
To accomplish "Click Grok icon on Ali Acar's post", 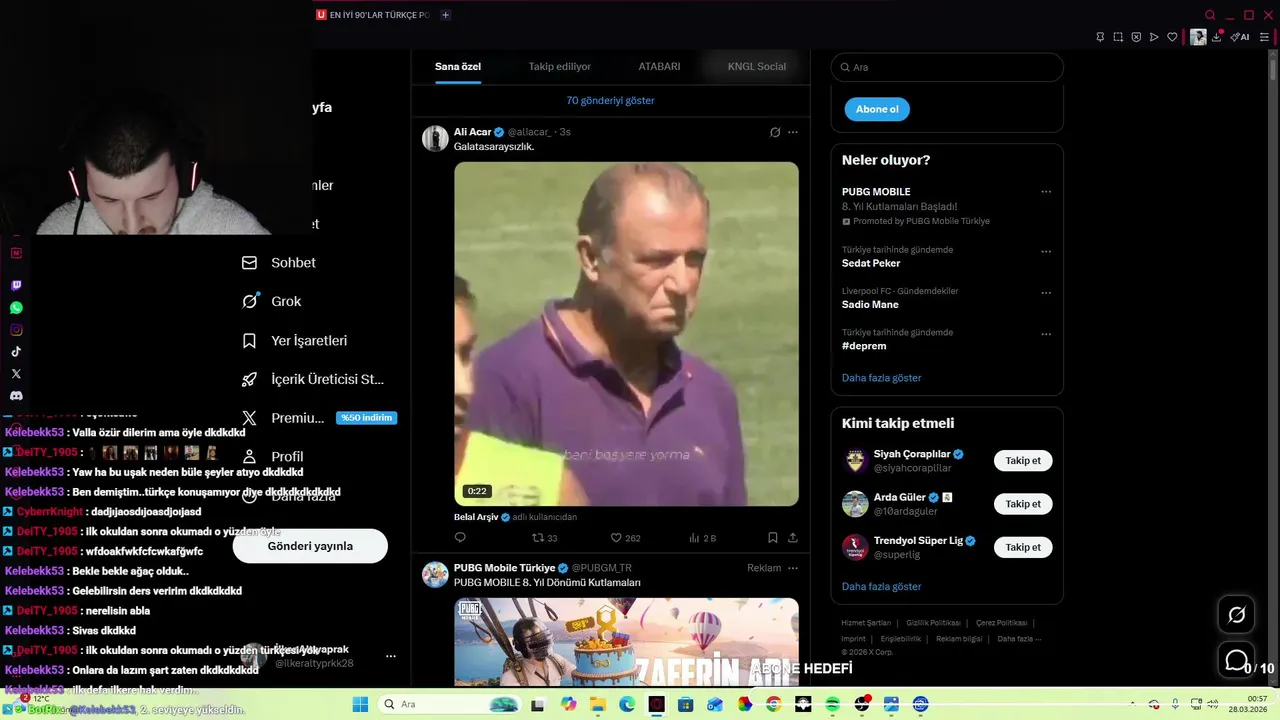I will click(775, 132).
